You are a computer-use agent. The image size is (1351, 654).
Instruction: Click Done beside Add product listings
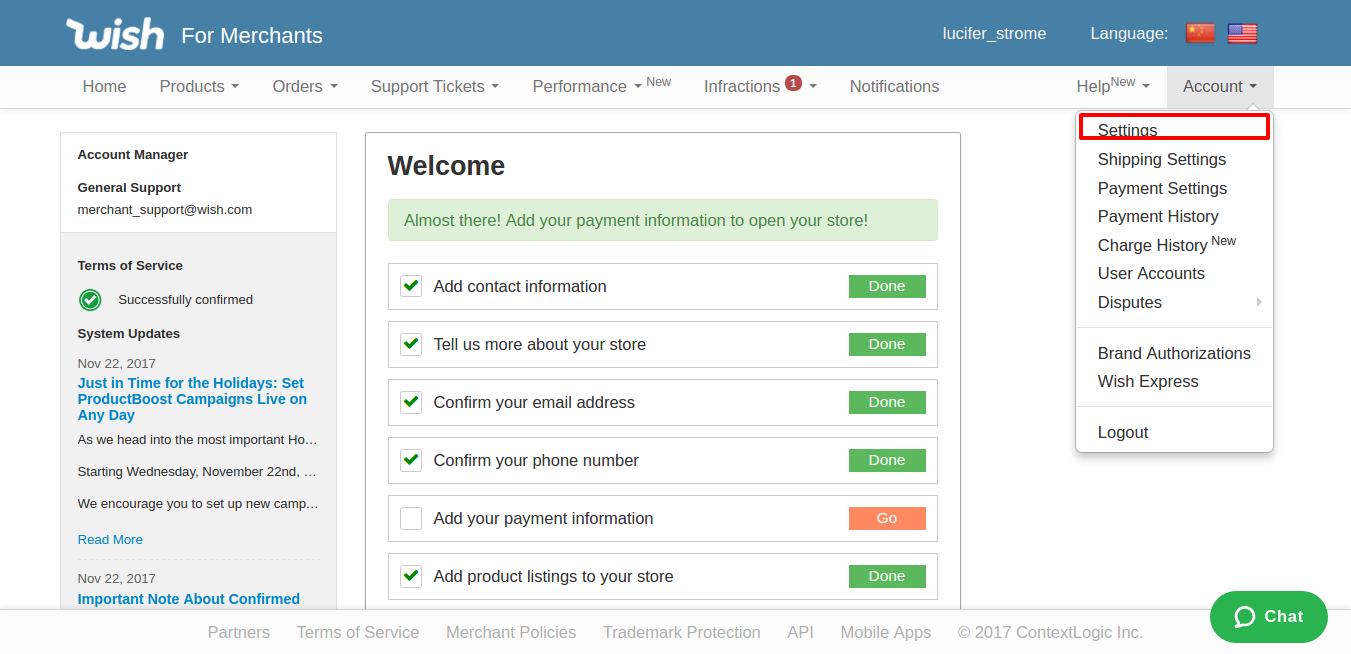tap(887, 576)
